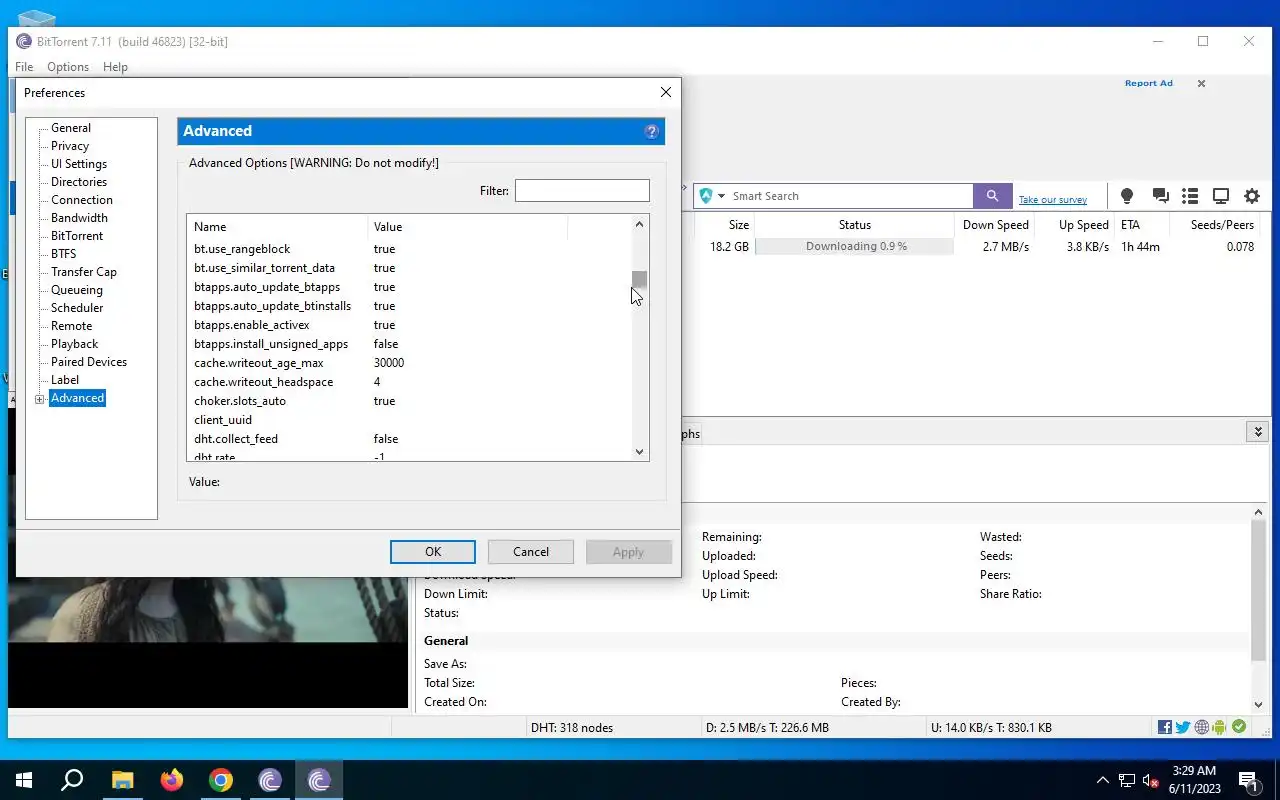Select the bt.use_rangeblock row
The image size is (1280, 800).
pos(409,249)
